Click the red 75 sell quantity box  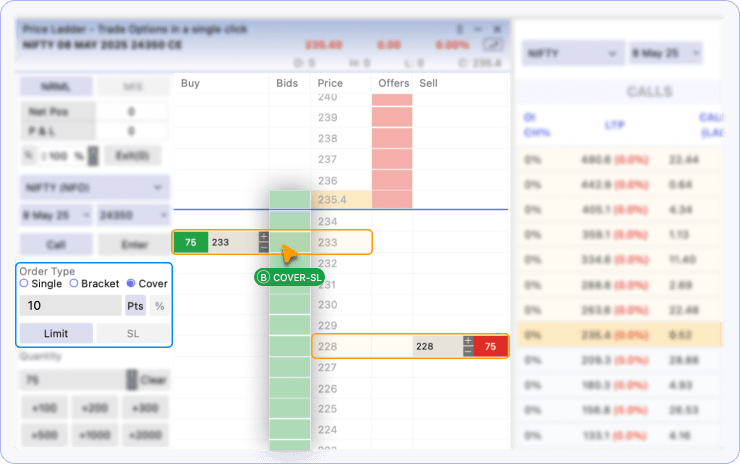[490, 346]
